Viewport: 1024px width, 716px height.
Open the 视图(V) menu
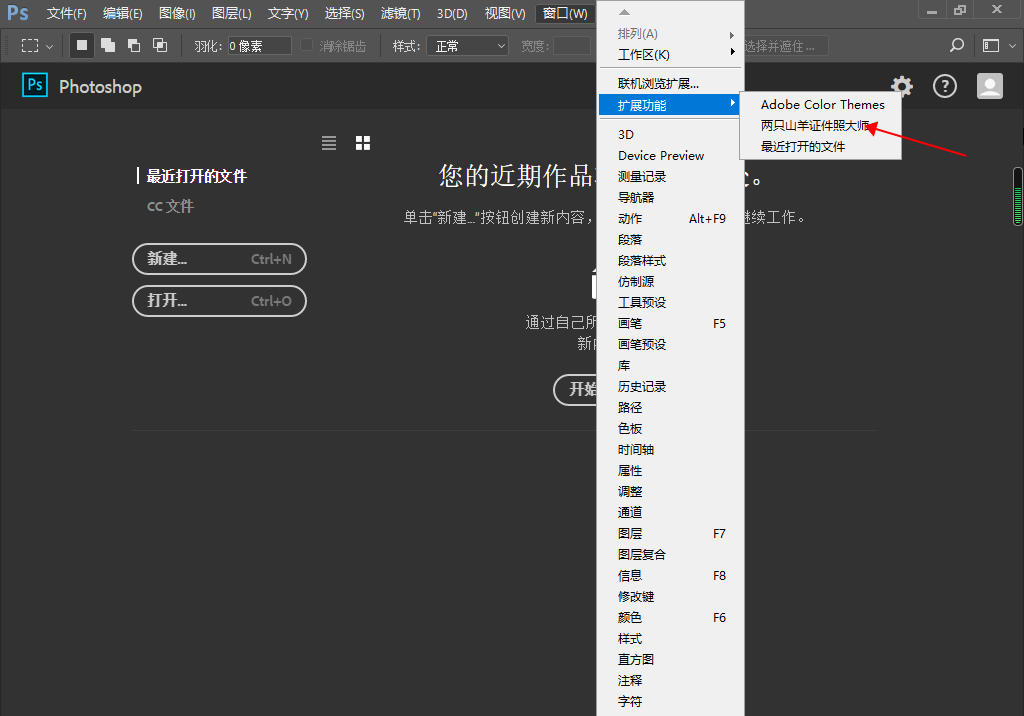coord(505,13)
